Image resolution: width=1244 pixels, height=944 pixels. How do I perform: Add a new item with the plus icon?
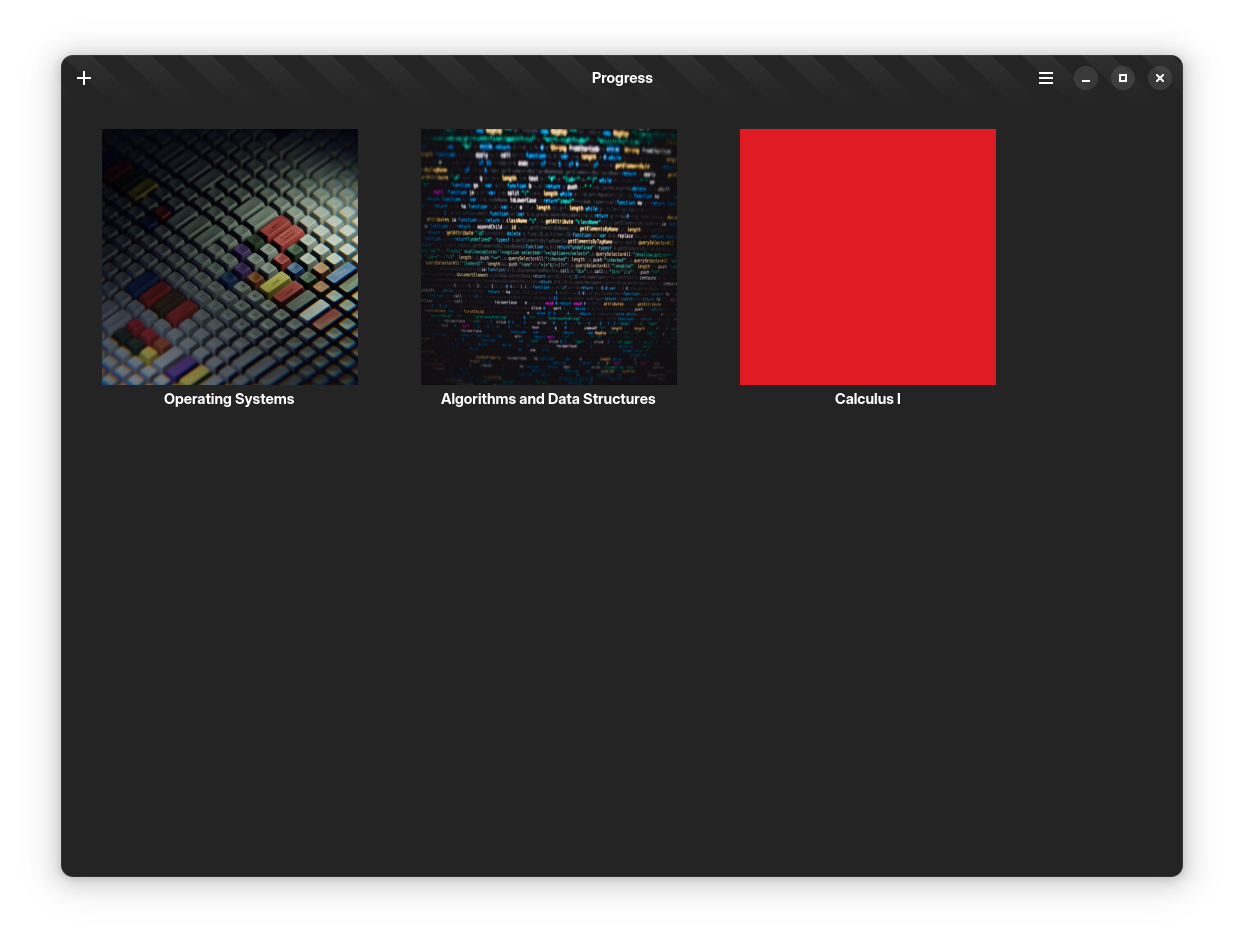(x=84, y=78)
